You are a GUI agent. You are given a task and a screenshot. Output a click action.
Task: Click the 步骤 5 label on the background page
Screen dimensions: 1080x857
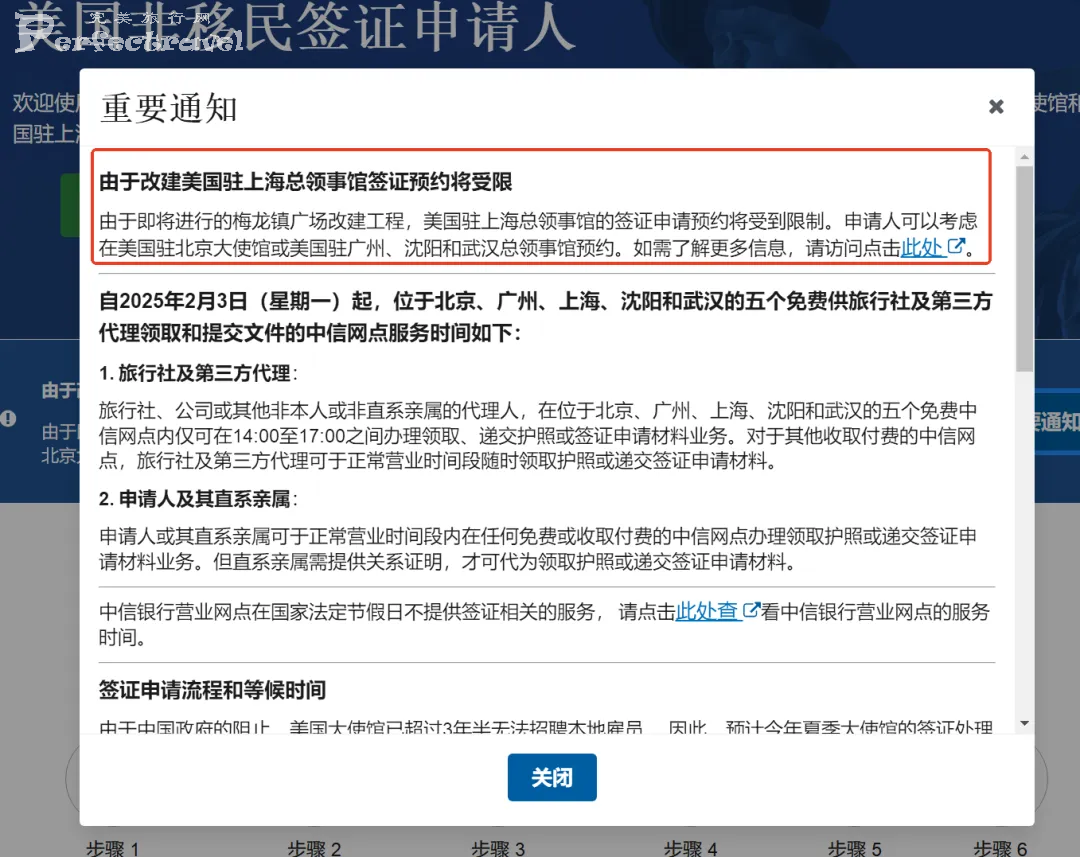(x=854, y=848)
